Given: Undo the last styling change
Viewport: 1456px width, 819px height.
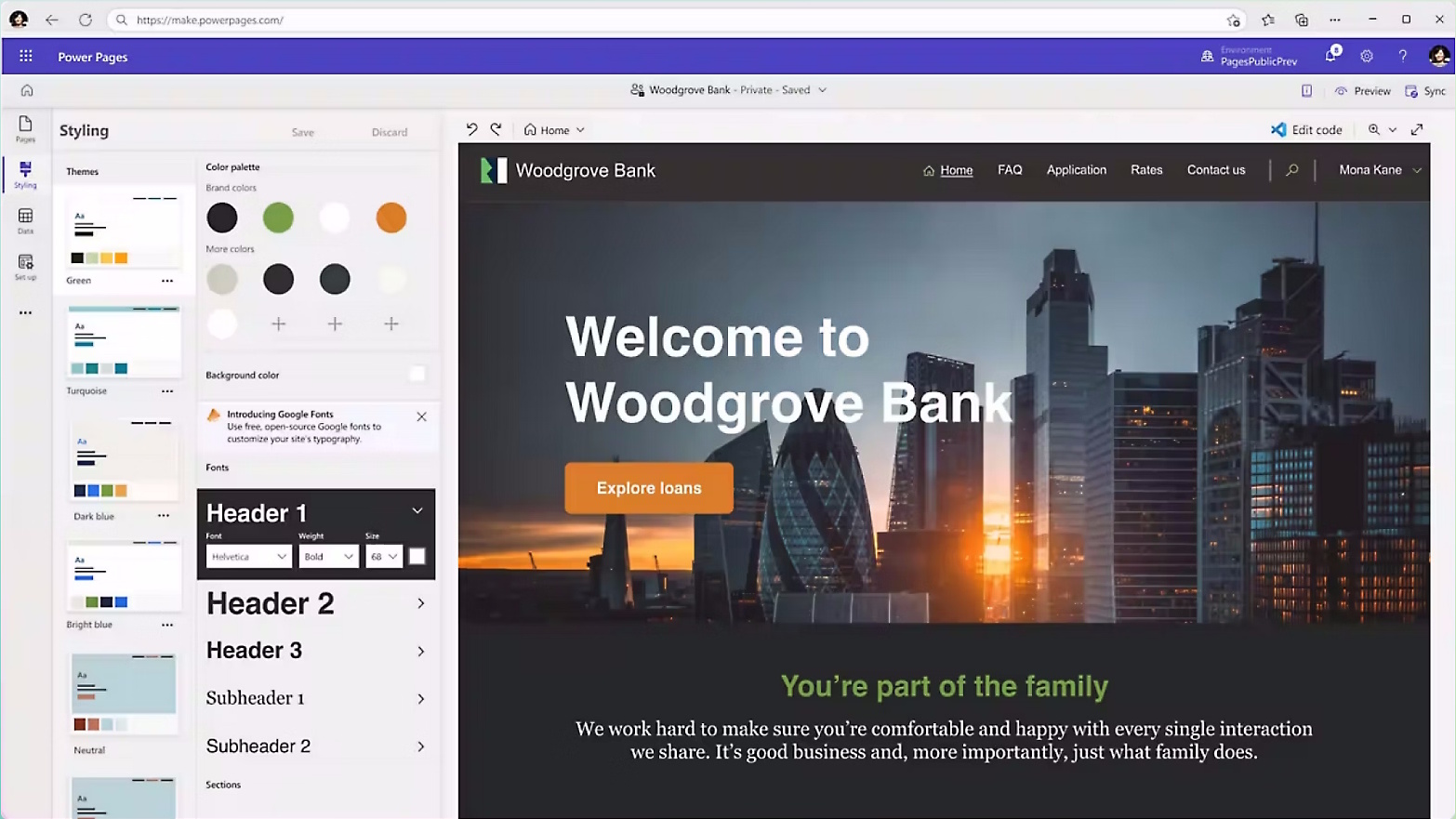Looking at the screenshot, I should pos(471,129).
